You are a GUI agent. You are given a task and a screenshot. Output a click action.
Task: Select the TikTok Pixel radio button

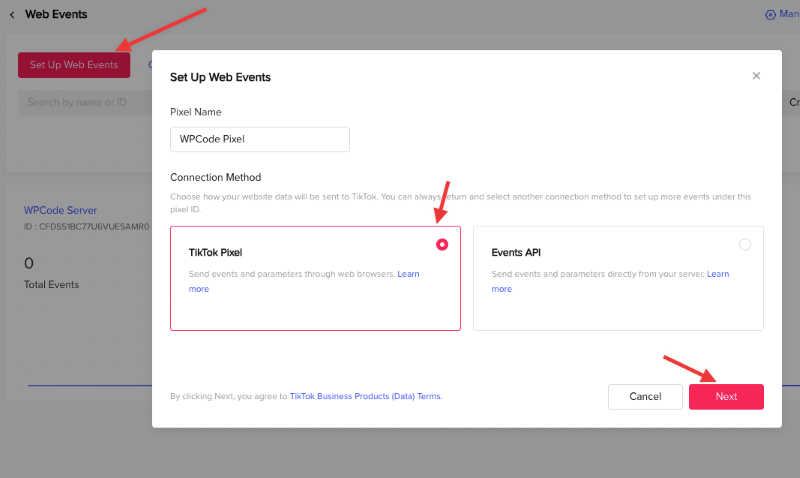[x=442, y=245]
